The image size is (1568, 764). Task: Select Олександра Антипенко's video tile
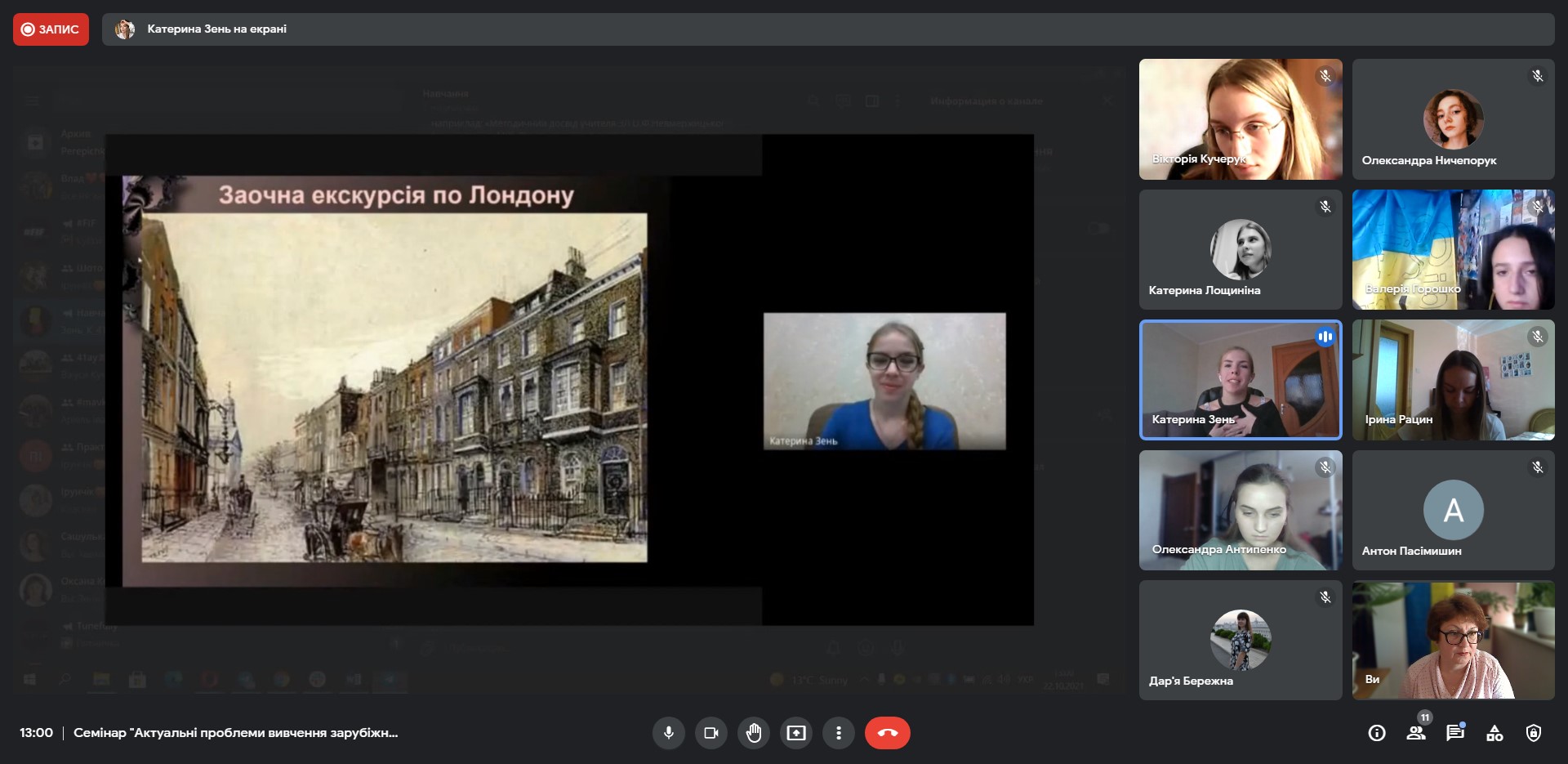pos(1241,510)
